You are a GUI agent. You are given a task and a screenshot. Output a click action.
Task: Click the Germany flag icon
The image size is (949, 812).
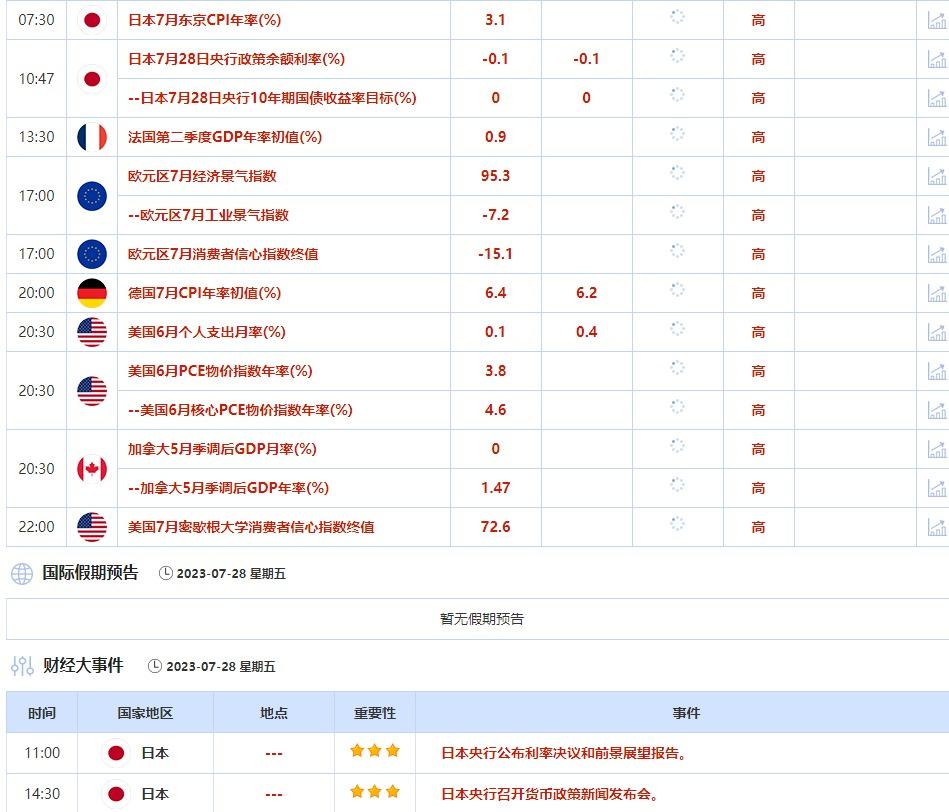pyautogui.click(x=92, y=293)
